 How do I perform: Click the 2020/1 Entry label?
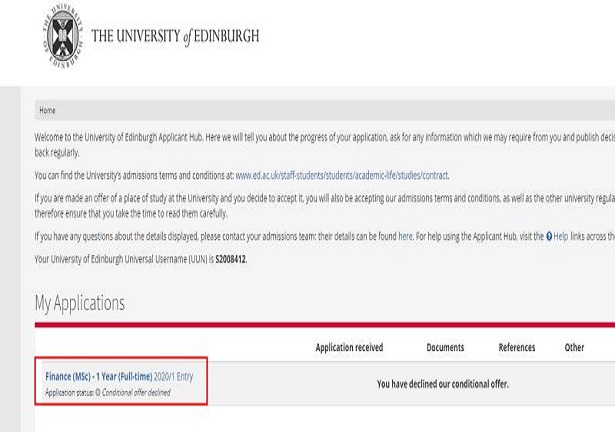(173, 377)
